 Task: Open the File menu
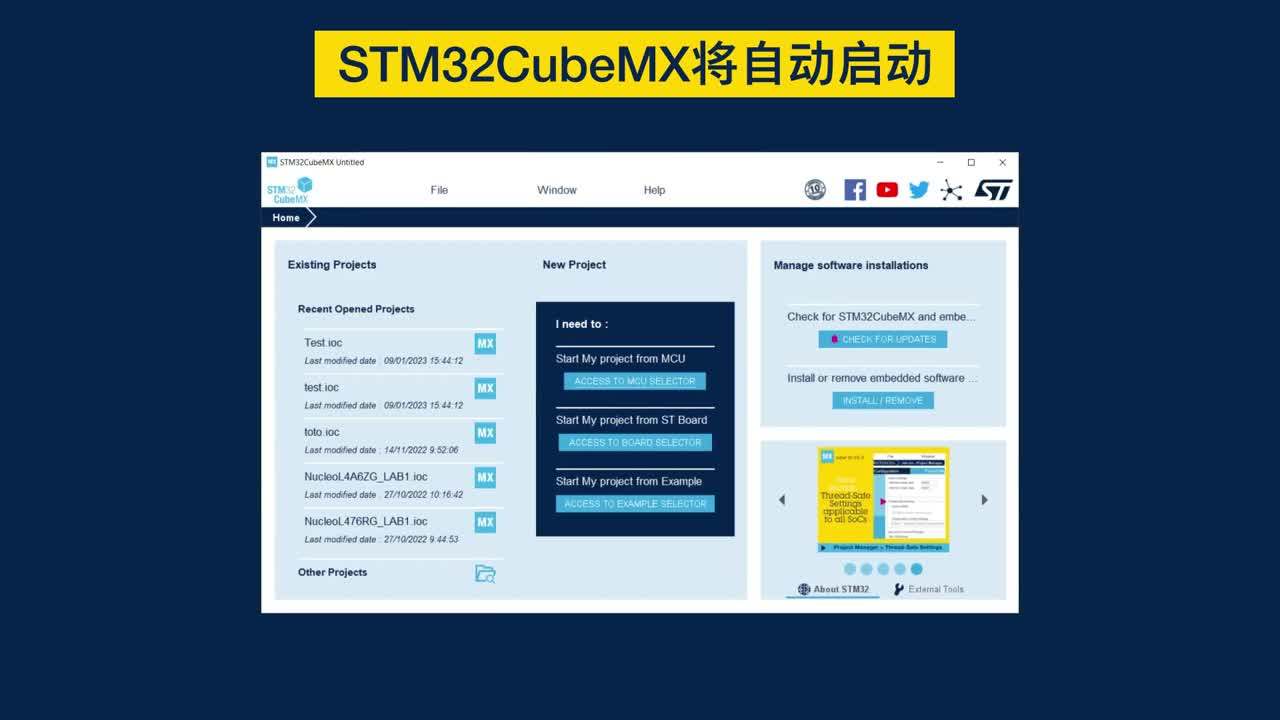pos(439,190)
